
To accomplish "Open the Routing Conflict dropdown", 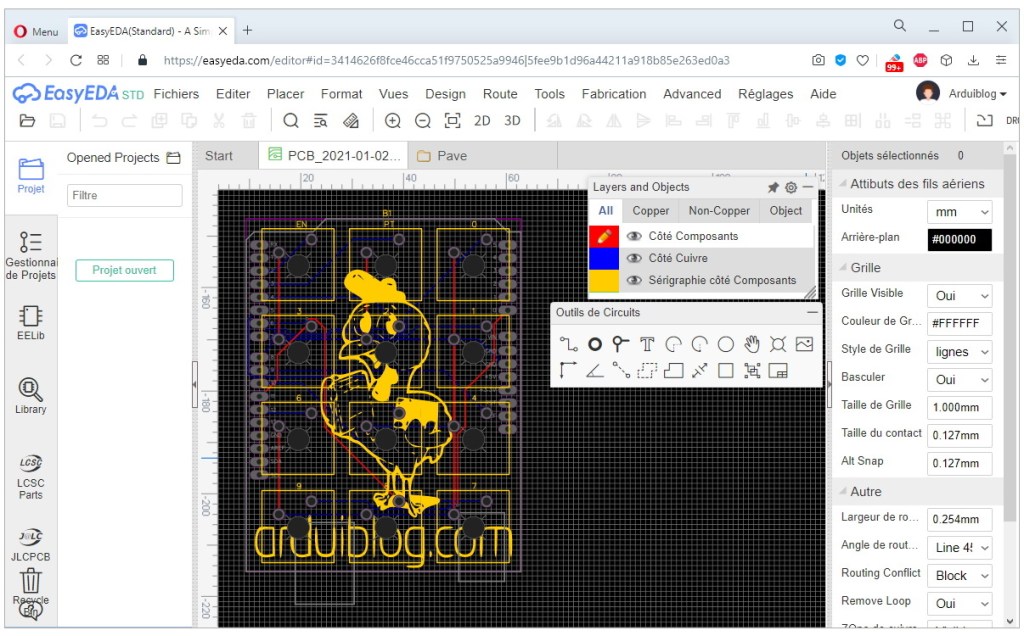I will click(959, 576).
